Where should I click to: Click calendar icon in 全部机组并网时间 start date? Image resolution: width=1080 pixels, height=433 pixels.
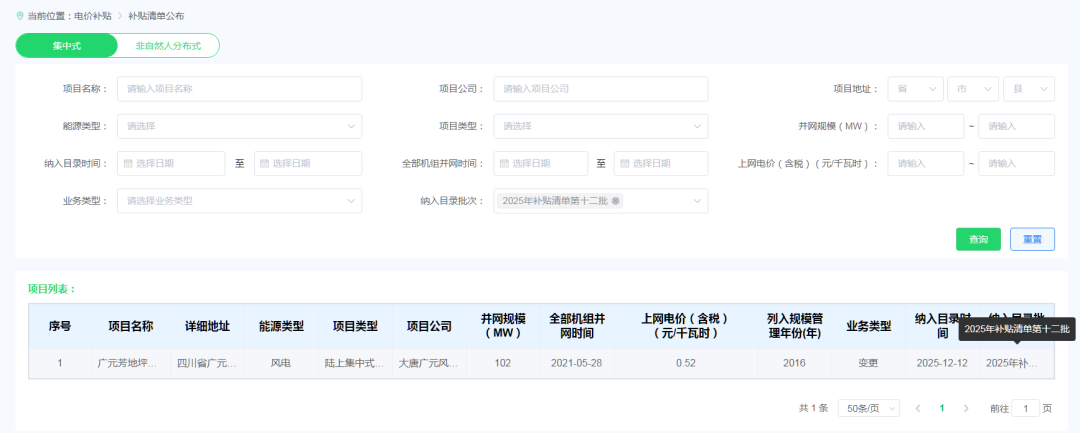pyautogui.click(x=504, y=163)
